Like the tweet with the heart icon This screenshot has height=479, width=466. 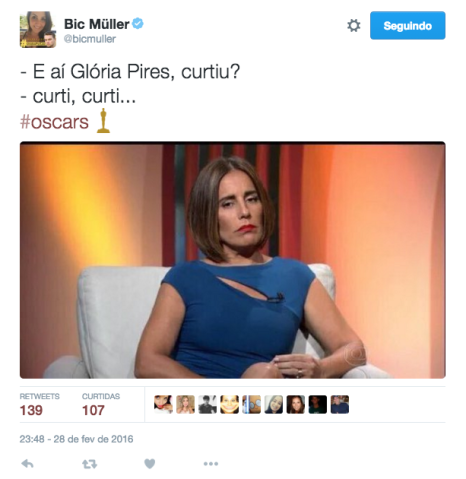pos(150,464)
